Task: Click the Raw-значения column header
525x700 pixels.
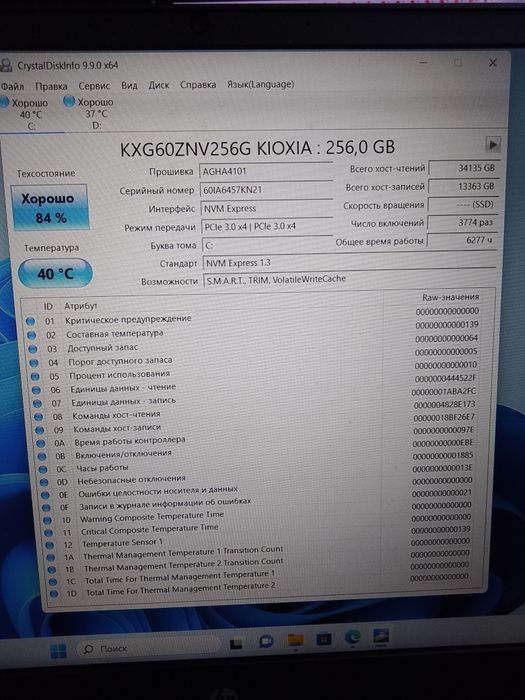Action: (x=450, y=297)
